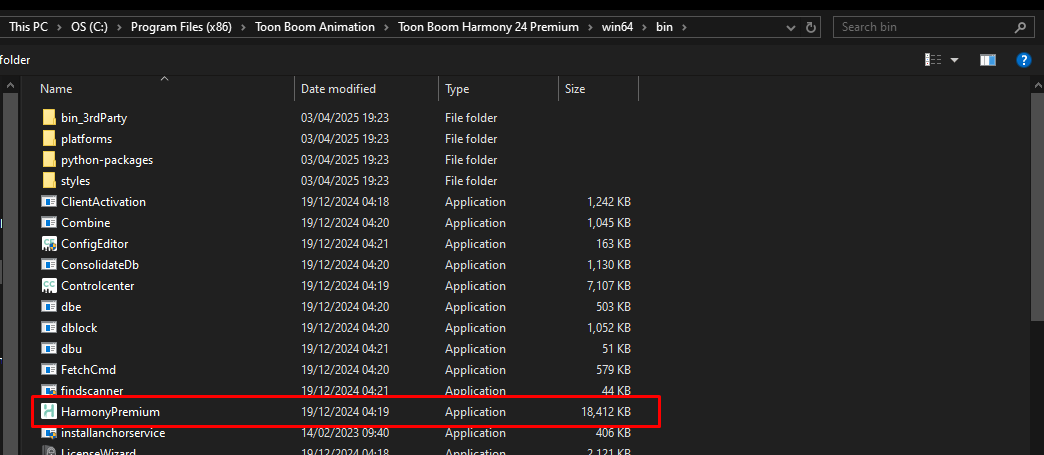This screenshot has height=455, width=1044.
Task: Click the ConfigEditor application icon
Action: pyautogui.click(x=49, y=244)
